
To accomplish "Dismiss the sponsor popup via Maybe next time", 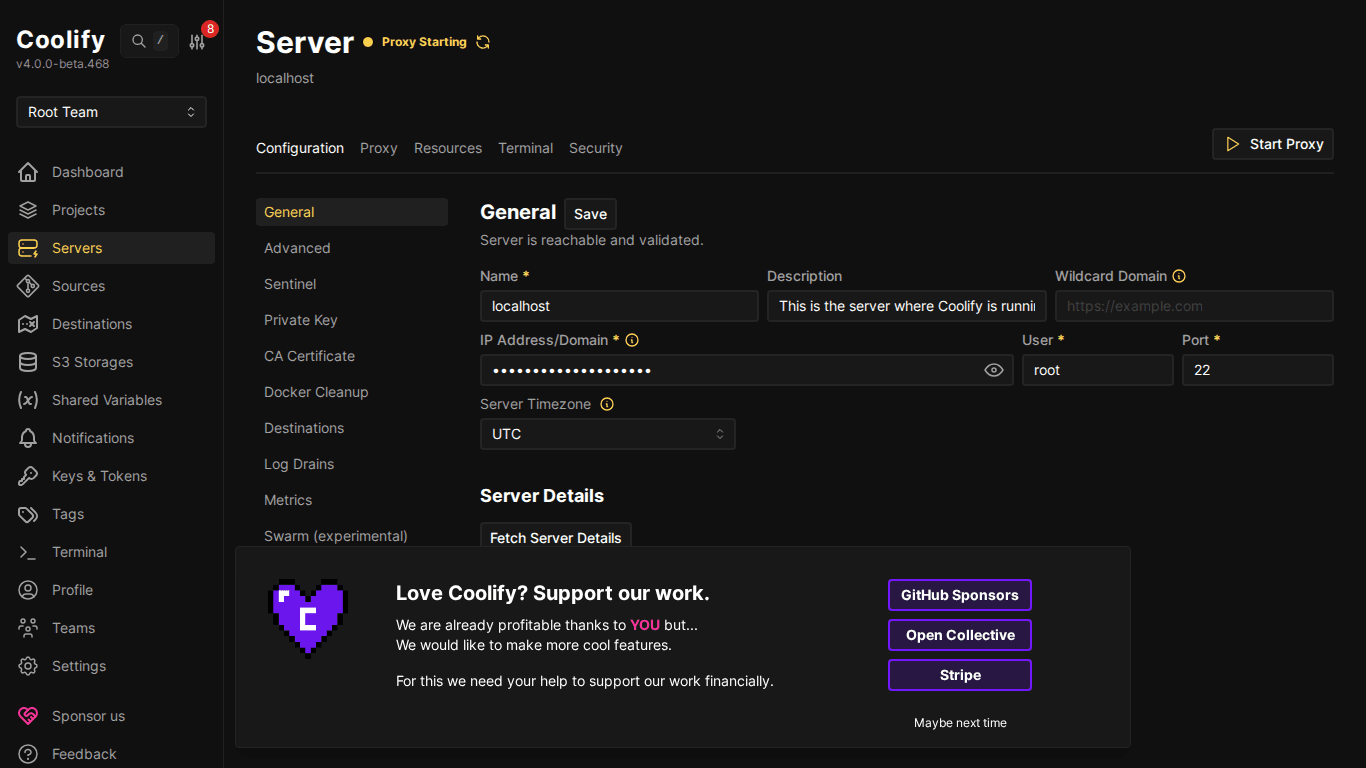I will 960,722.
